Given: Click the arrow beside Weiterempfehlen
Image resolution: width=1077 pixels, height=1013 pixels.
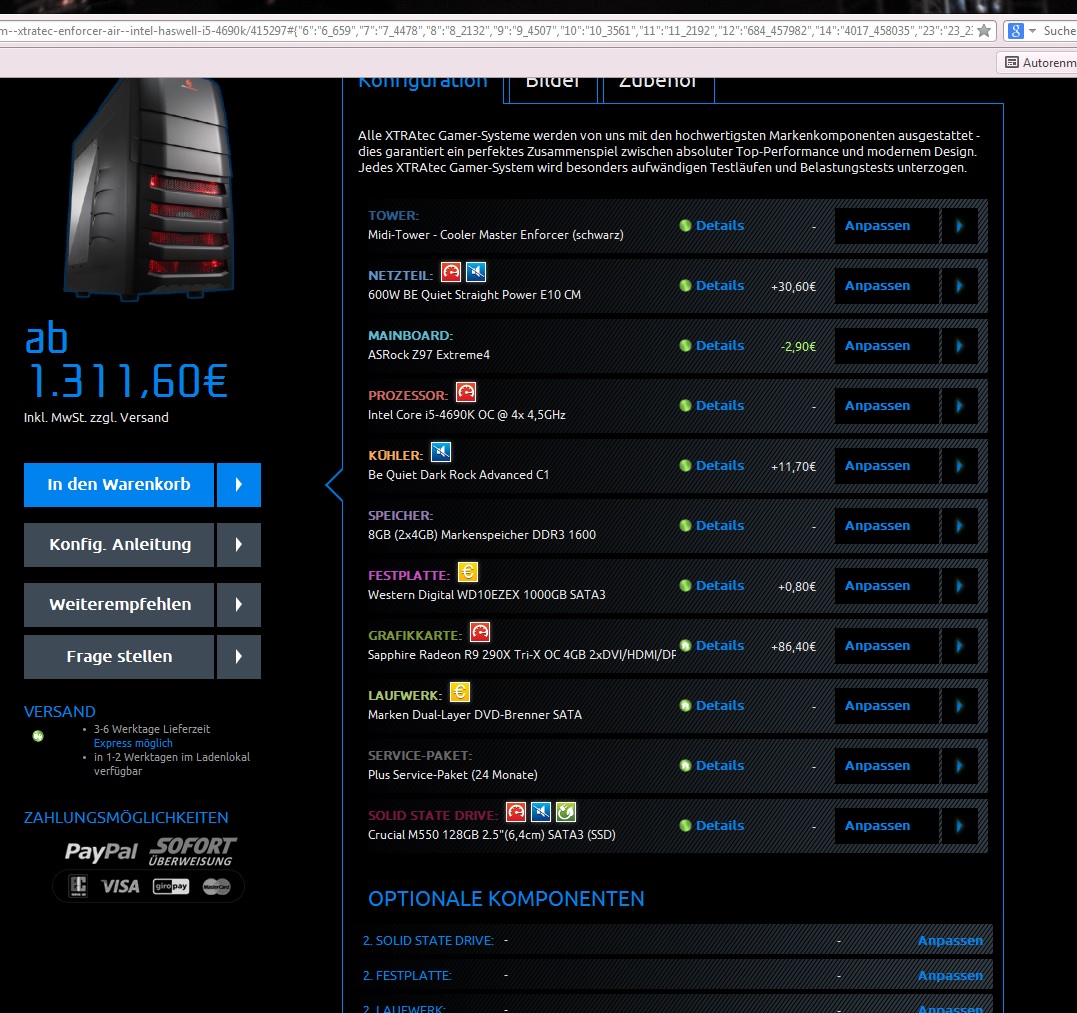Looking at the screenshot, I should click(239, 605).
